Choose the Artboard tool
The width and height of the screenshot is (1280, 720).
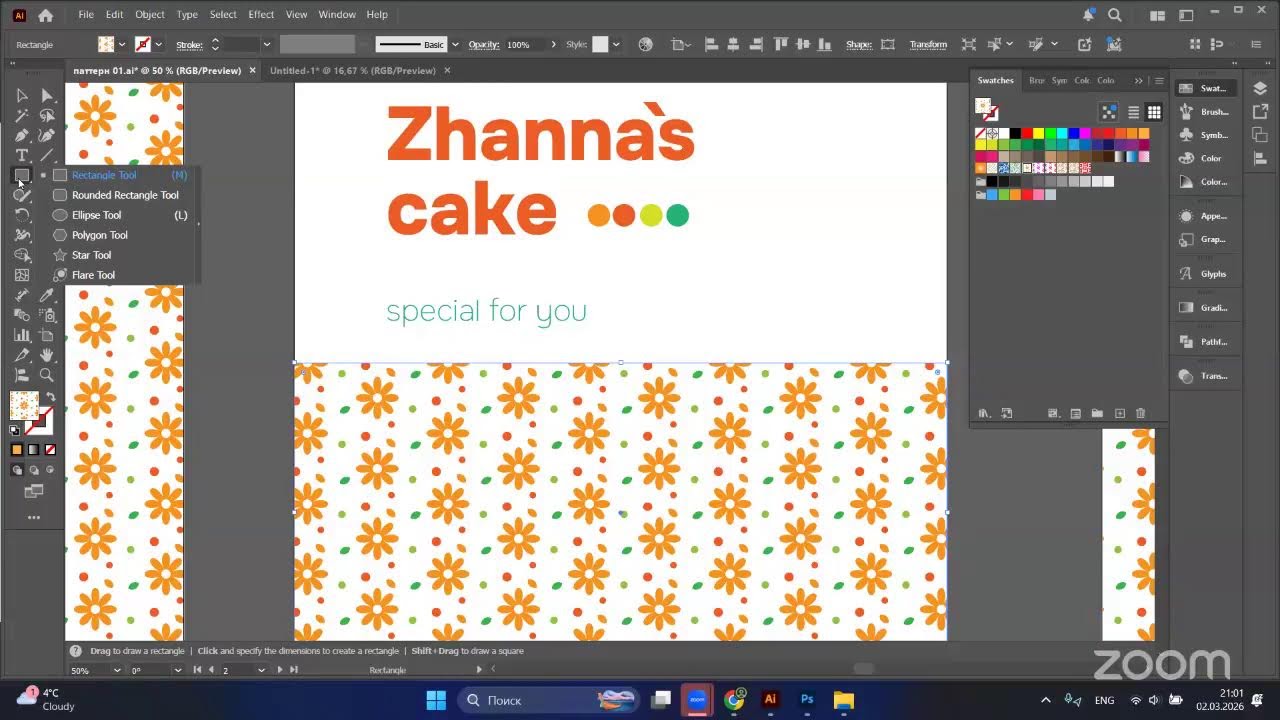(x=46, y=335)
